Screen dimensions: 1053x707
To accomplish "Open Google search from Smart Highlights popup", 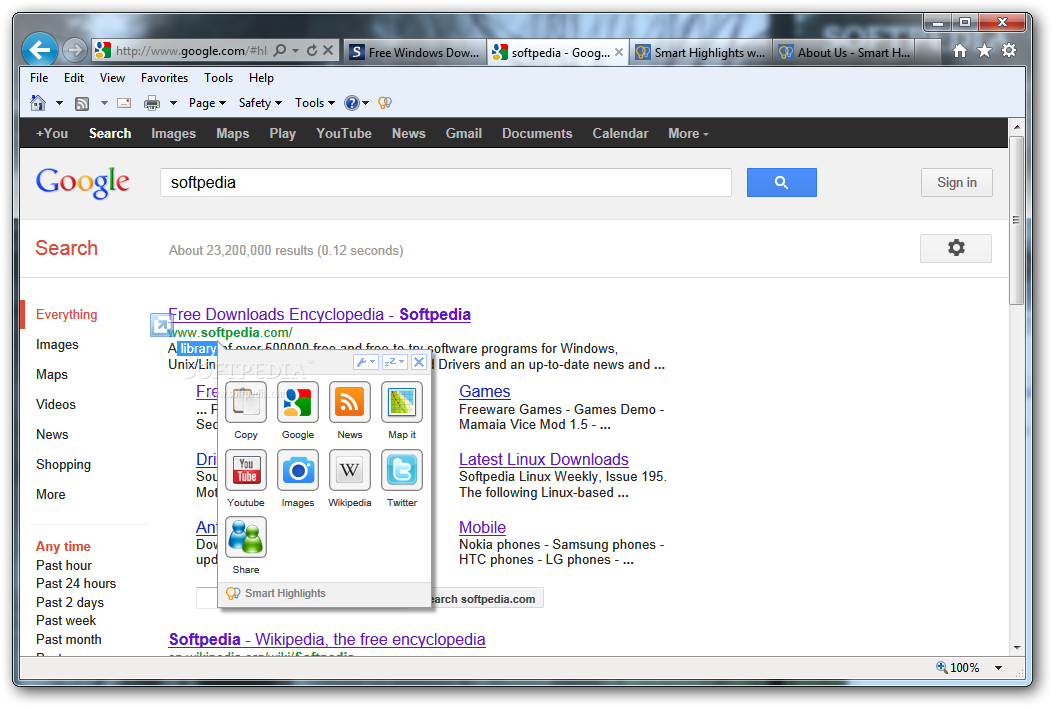I will tap(298, 402).
